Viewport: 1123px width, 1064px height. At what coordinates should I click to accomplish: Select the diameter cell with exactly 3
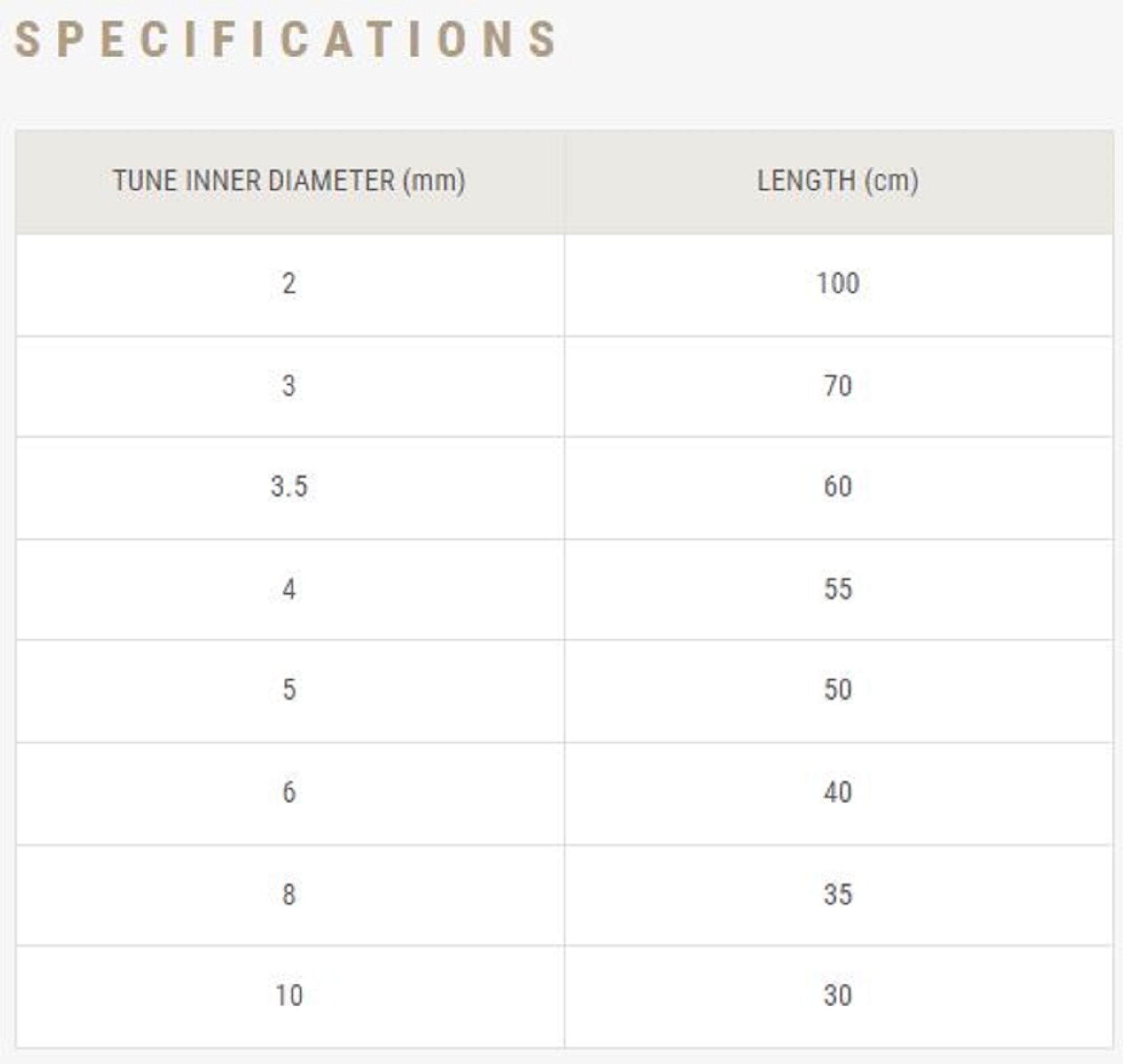[289, 386]
